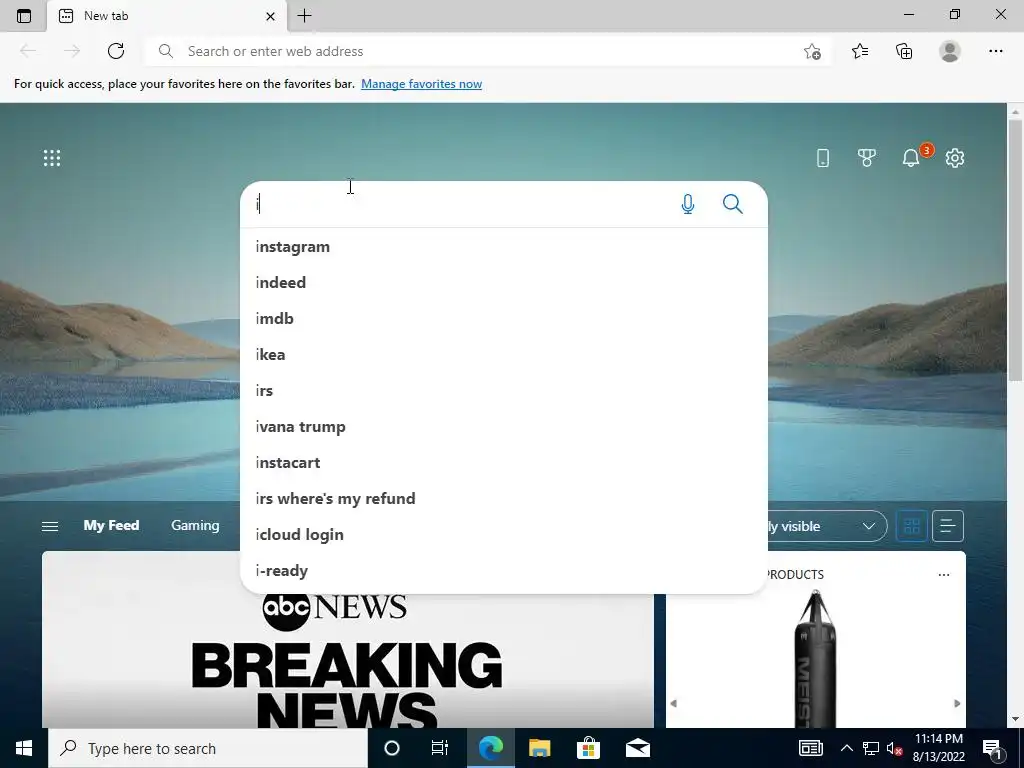
Task: Select the ivana trump suggestion
Action: tap(504, 426)
